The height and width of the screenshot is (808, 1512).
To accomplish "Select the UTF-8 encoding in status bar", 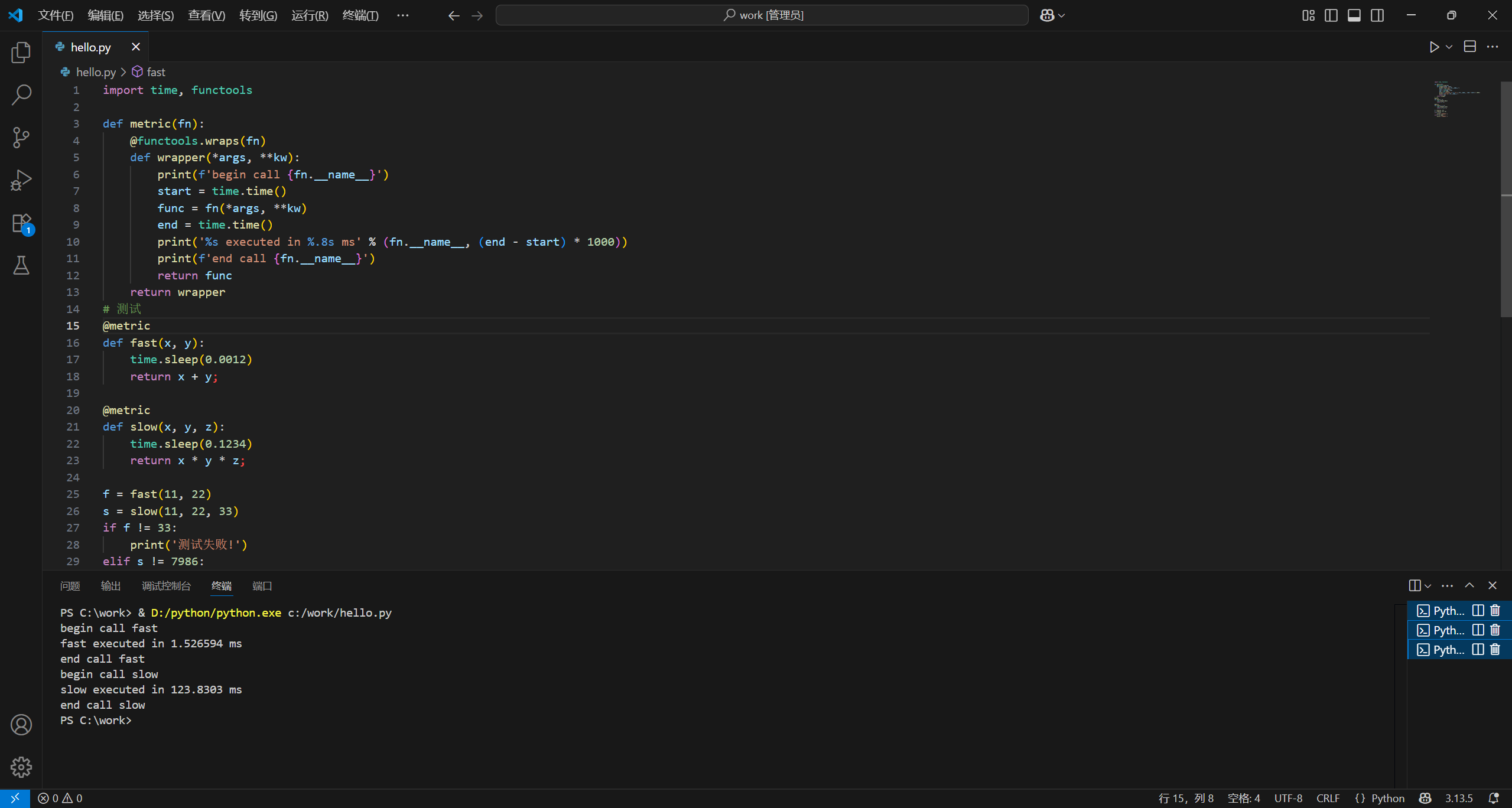I will (x=1288, y=798).
